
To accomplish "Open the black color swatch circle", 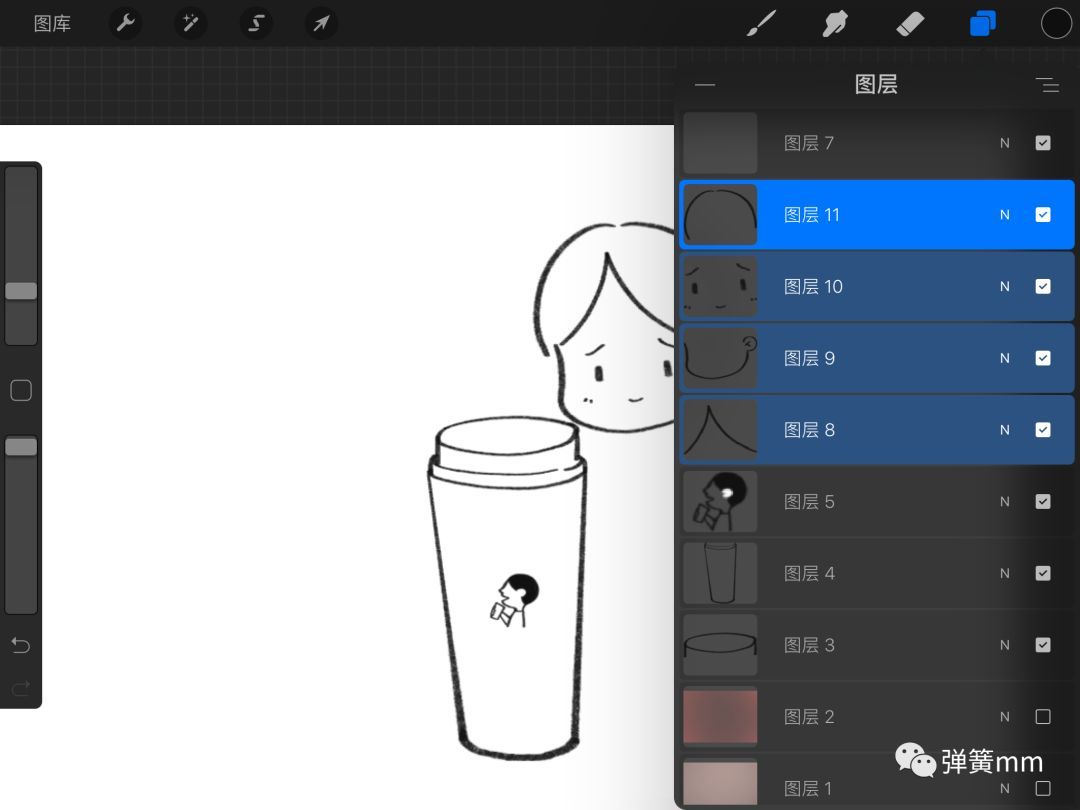I will [1056, 23].
